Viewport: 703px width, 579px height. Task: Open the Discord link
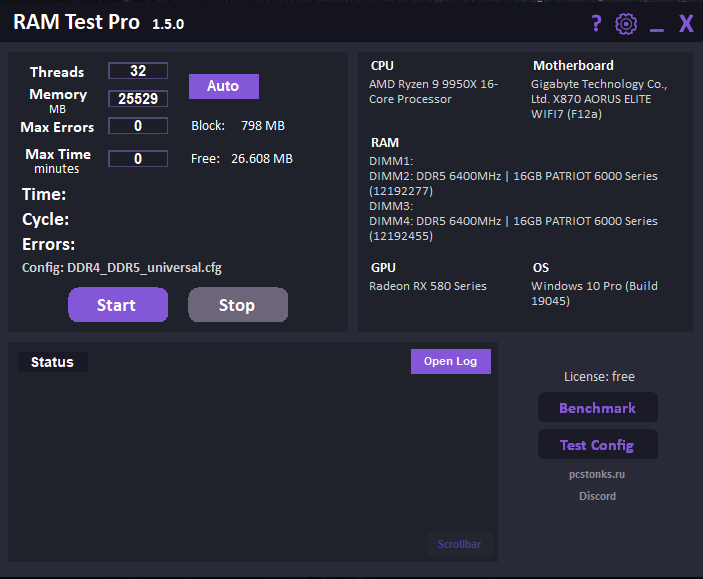coord(597,496)
